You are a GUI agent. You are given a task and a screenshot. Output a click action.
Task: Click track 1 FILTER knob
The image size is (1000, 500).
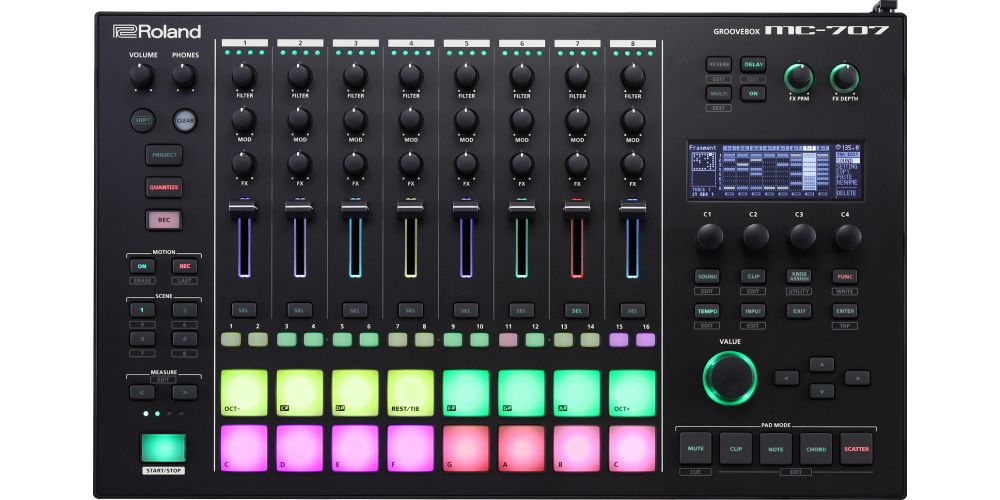coord(244,77)
